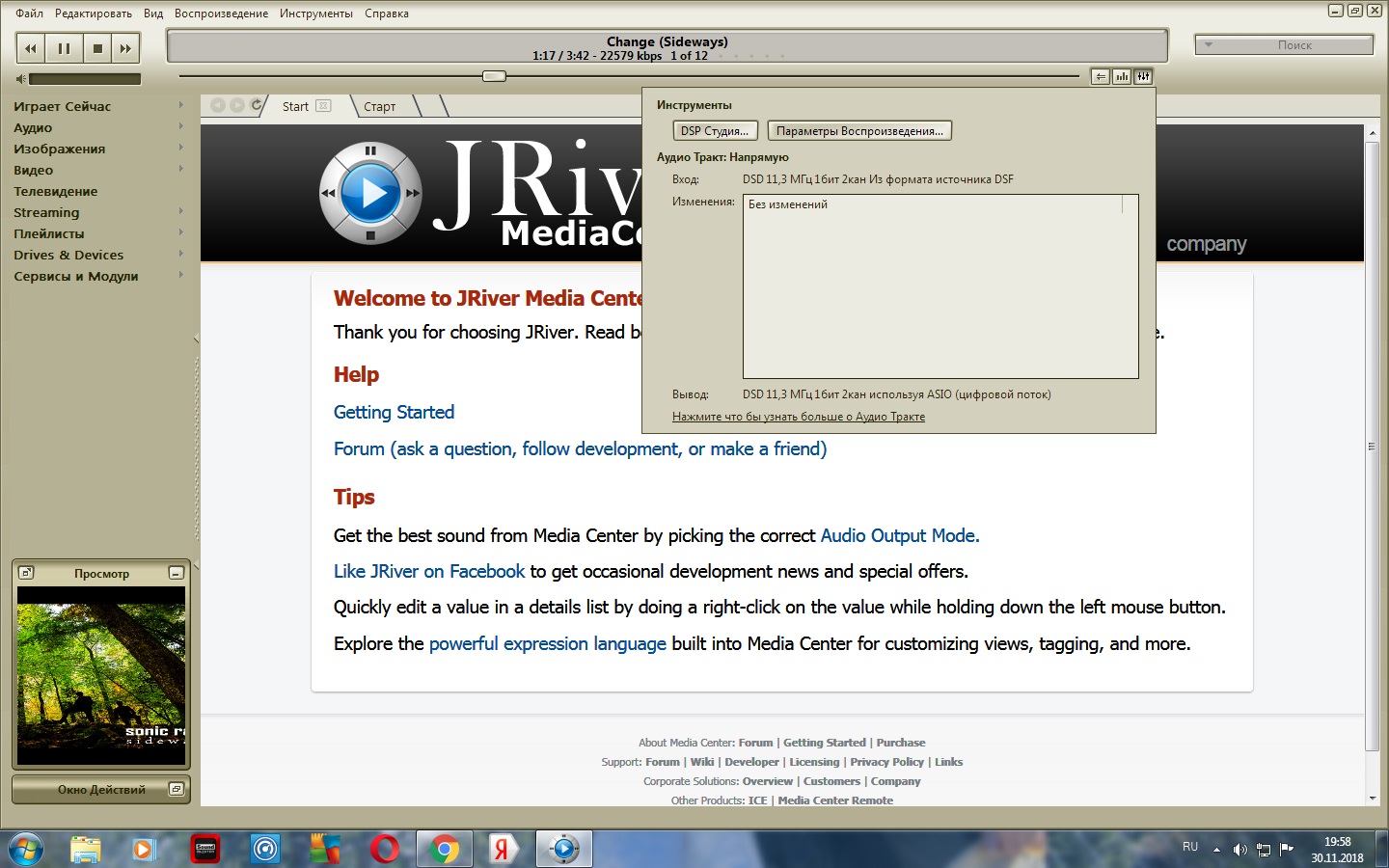The image size is (1389, 868).
Task: Open the Окно Действий panel button
Action: [x=101, y=789]
